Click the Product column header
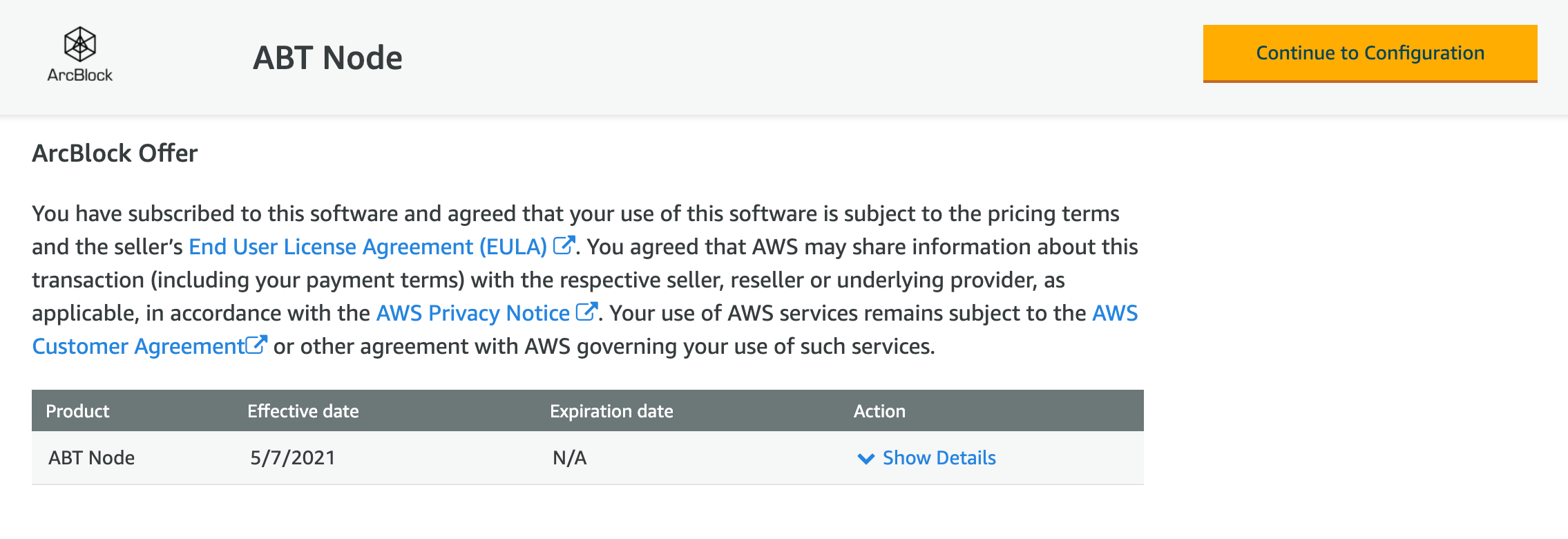The height and width of the screenshot is (539, 1568). [77, 411]
